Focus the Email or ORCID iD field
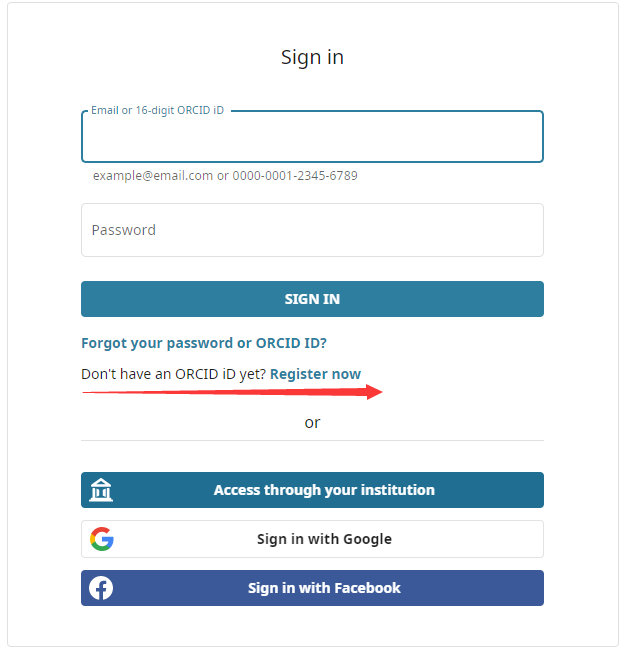The width and height of the screenshot is (633, 657). click(312, 138)
